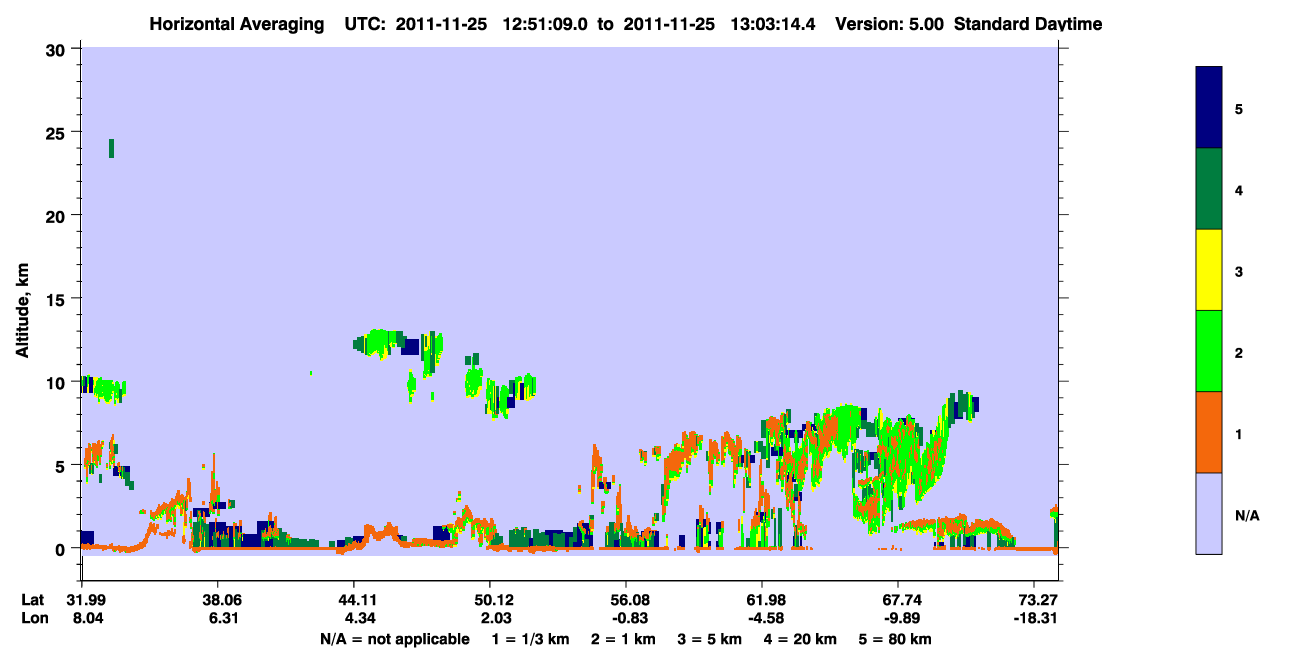Click the '4 = 20 km' legend text

click(x=800, y=639)
